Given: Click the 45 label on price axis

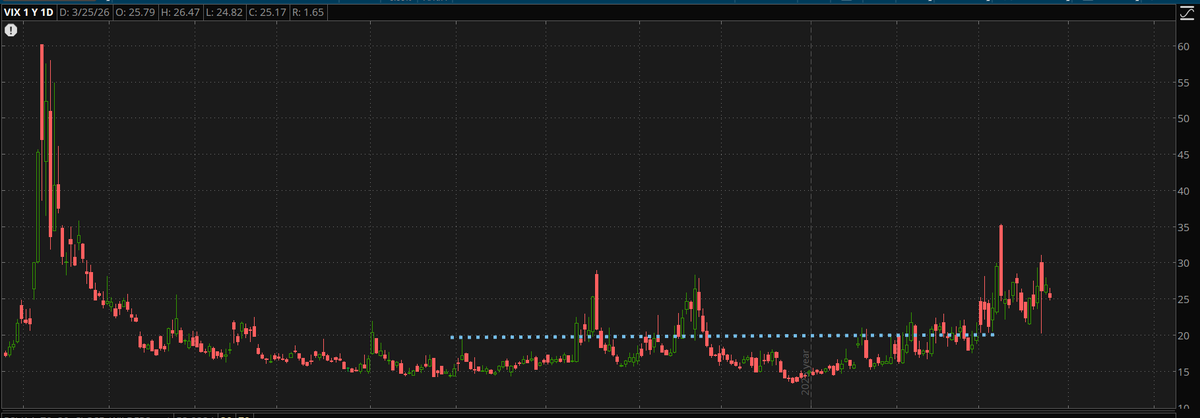Looking at the screenshot, I should tap(1182, 155).
